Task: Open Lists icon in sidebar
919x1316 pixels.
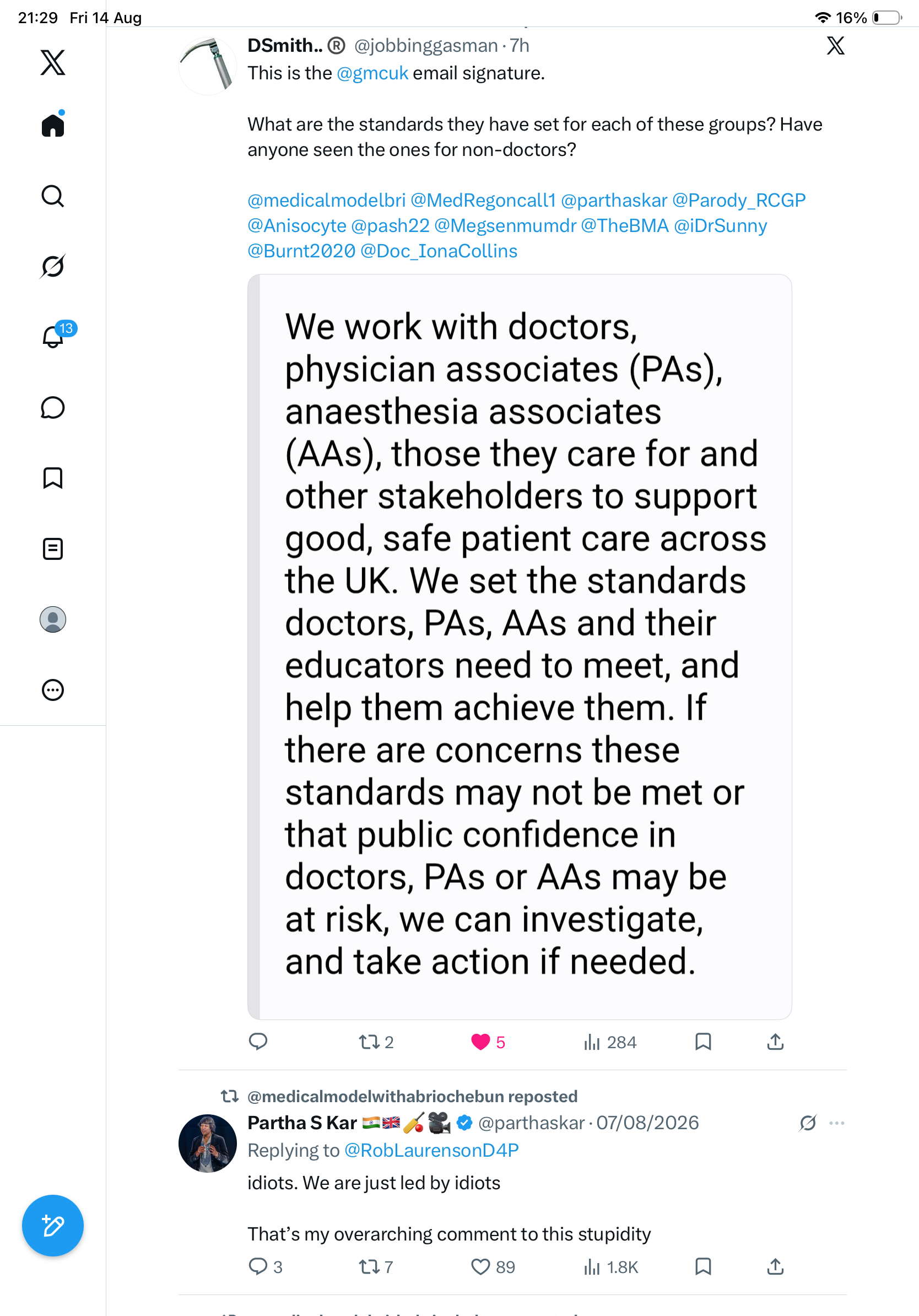Action: pyautogui.click(x=53, y=548)
